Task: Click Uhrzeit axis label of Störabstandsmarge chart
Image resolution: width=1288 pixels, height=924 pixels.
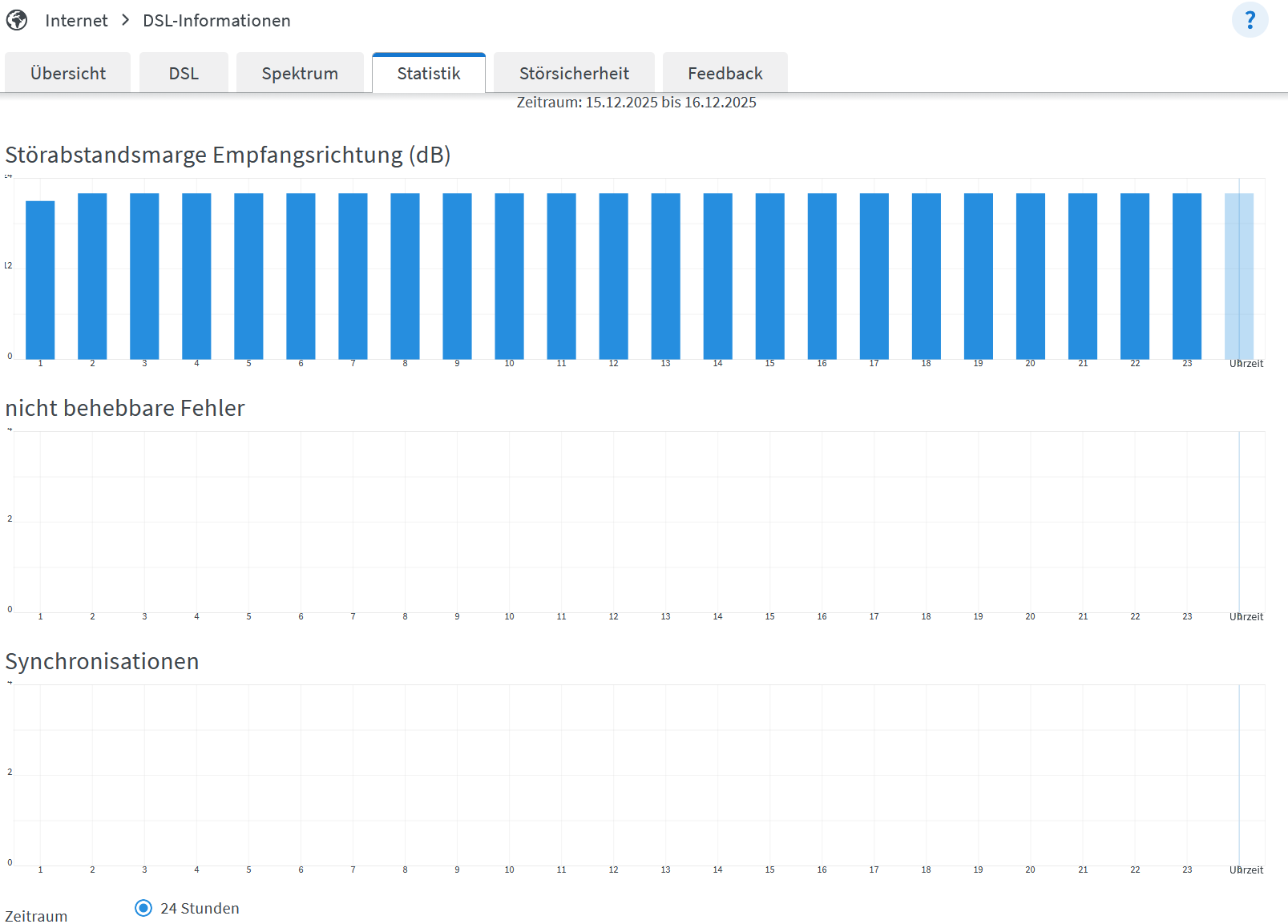Action: [1246, 364]
